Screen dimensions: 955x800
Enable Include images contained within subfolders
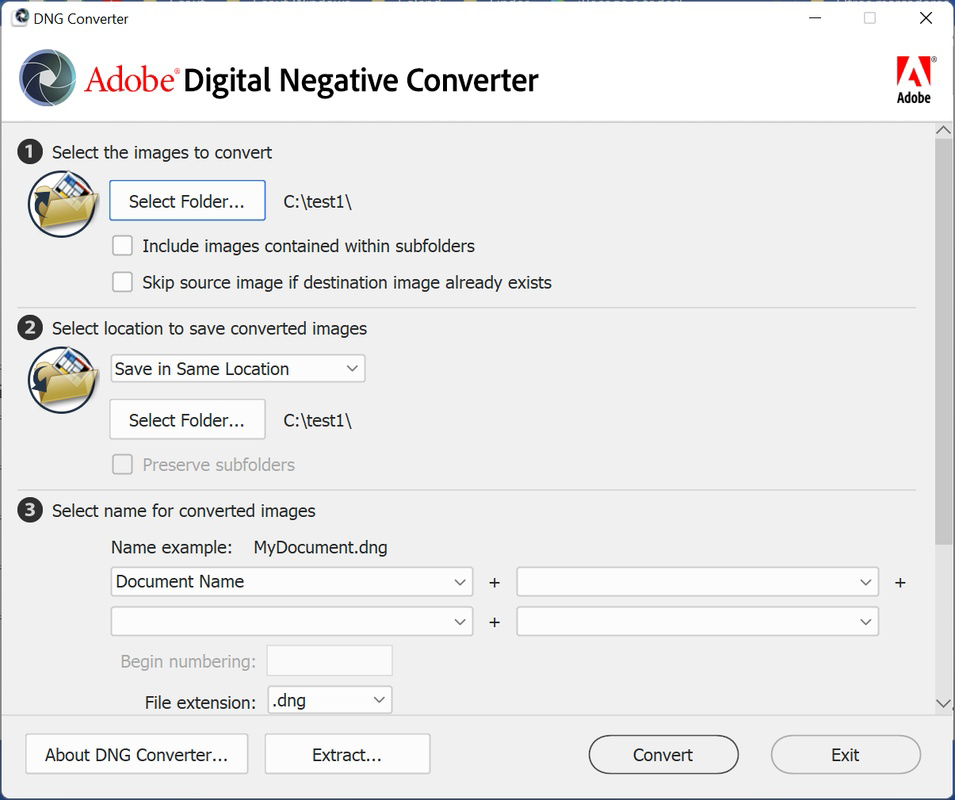coord(122,246)
